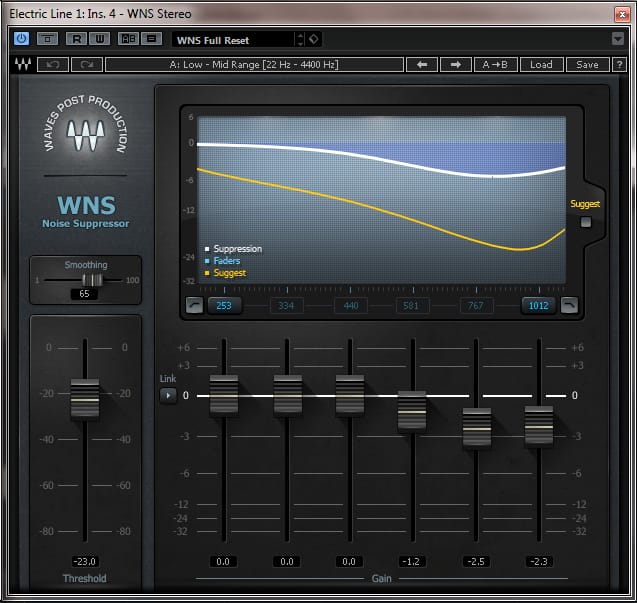Select the 253 frequency band field

click(x=224, y=306)
